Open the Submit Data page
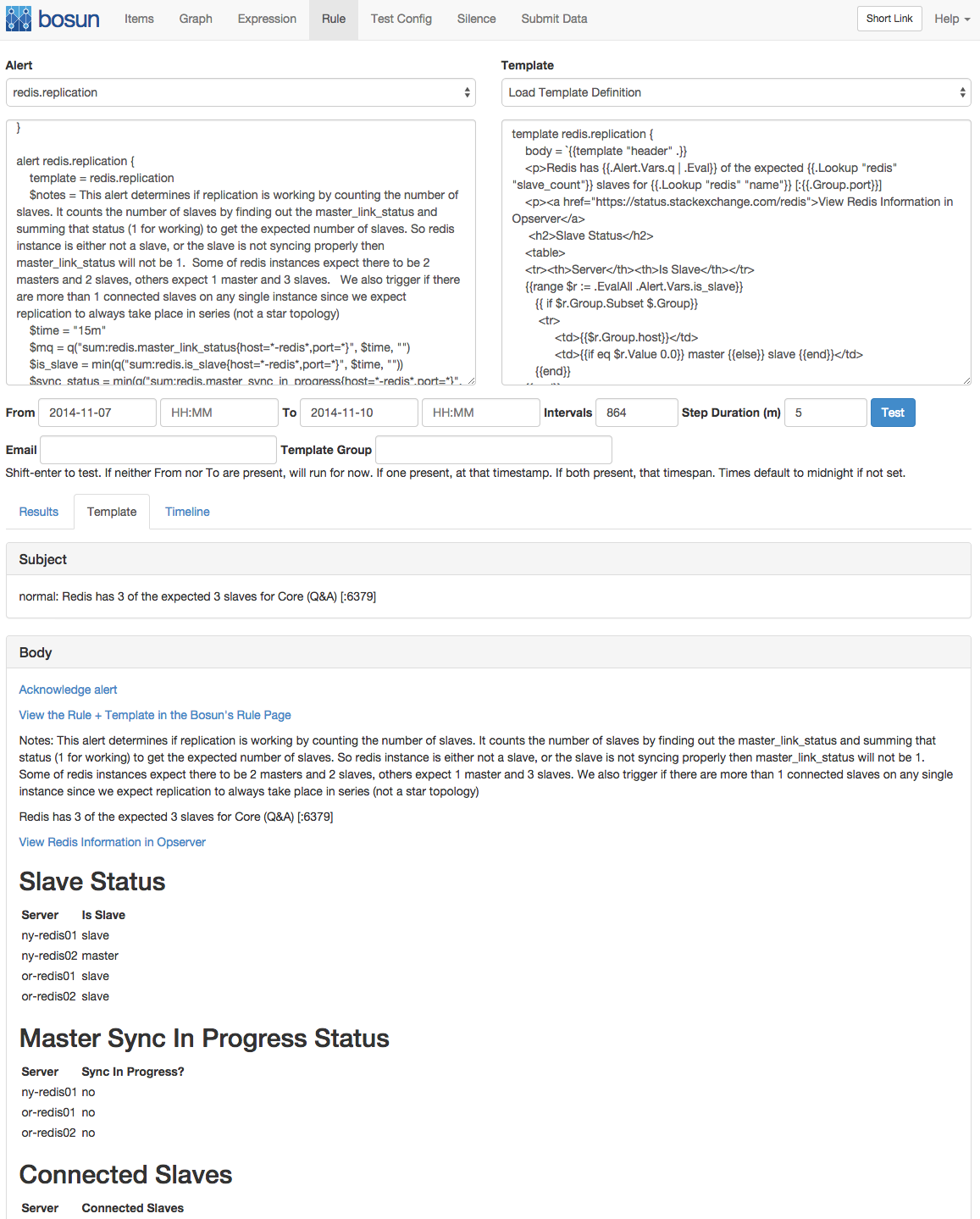This screenshot has width=980, height=1219. click(x=554, y=19)
